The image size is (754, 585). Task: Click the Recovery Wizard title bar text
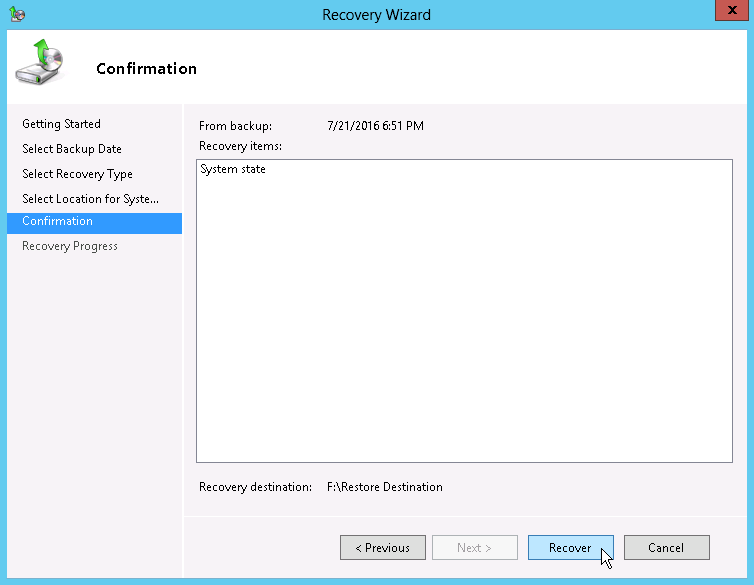[376, 14]
